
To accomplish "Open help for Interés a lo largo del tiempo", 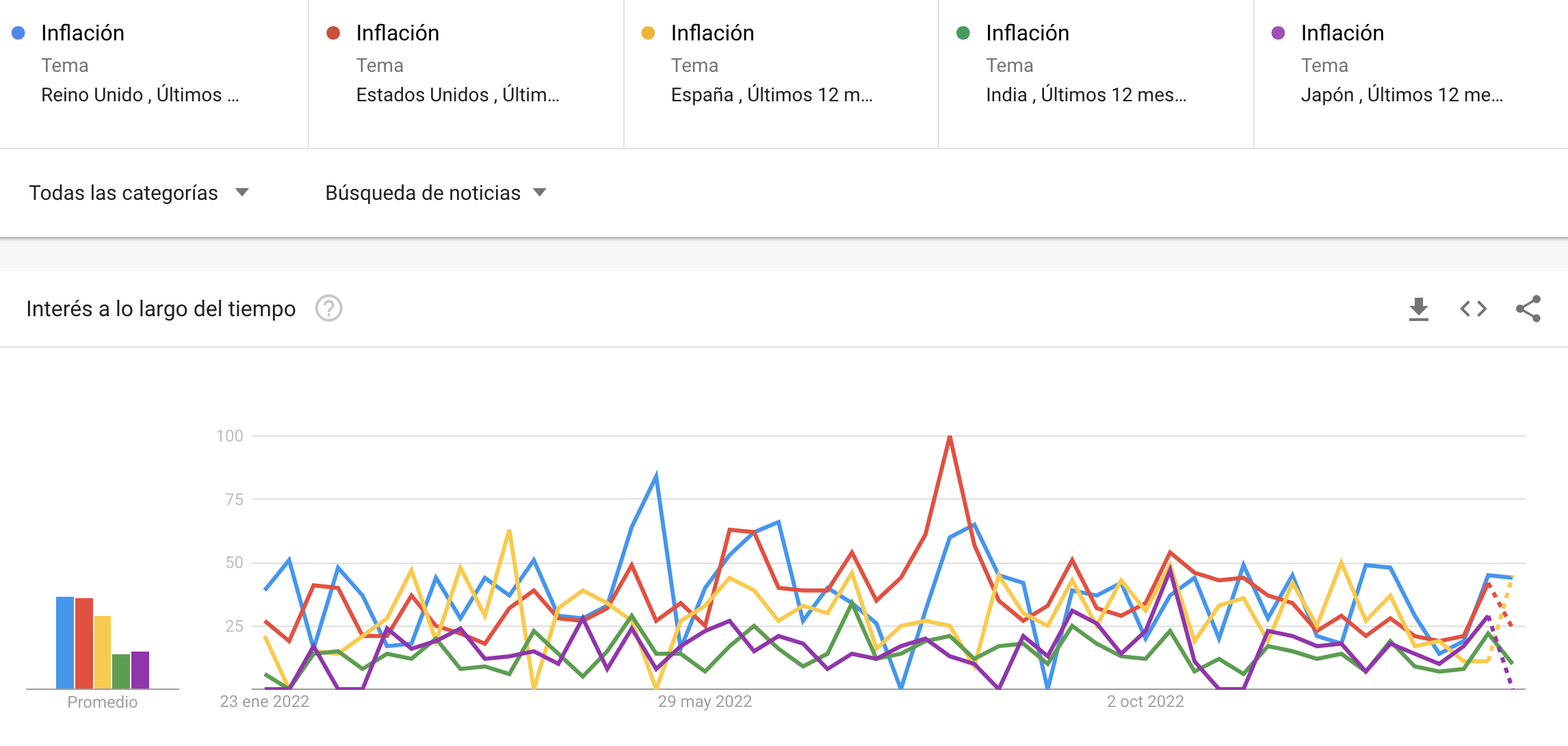I will pos(328,309).
